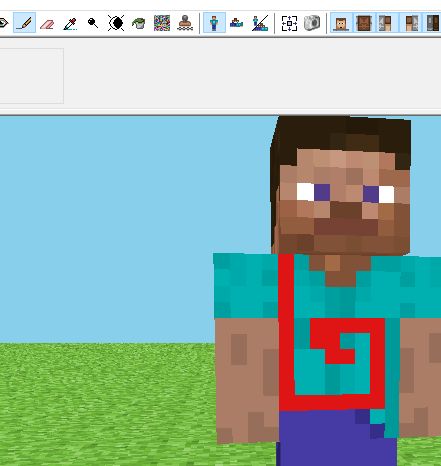Select the Dodge/Burn tool
The width and height of the screenshot is (441, 466).
(93, 23)
